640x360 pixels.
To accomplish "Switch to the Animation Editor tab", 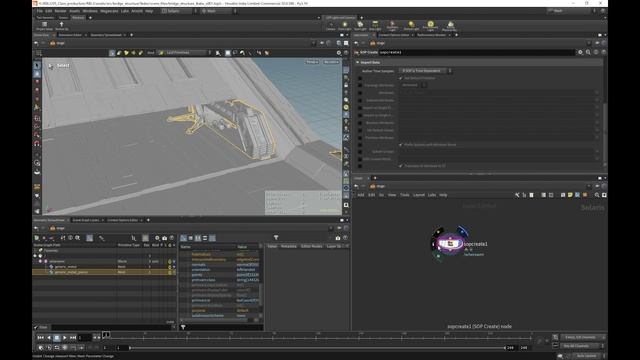I will (x=70, y=35).
